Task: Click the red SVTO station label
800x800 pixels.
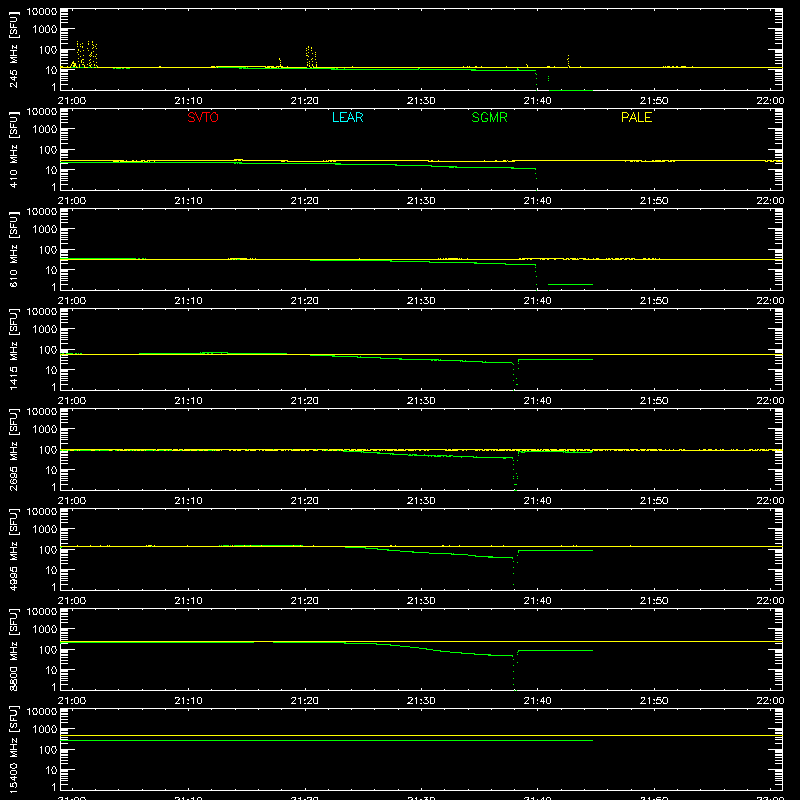Action: [x=203, y=117]
